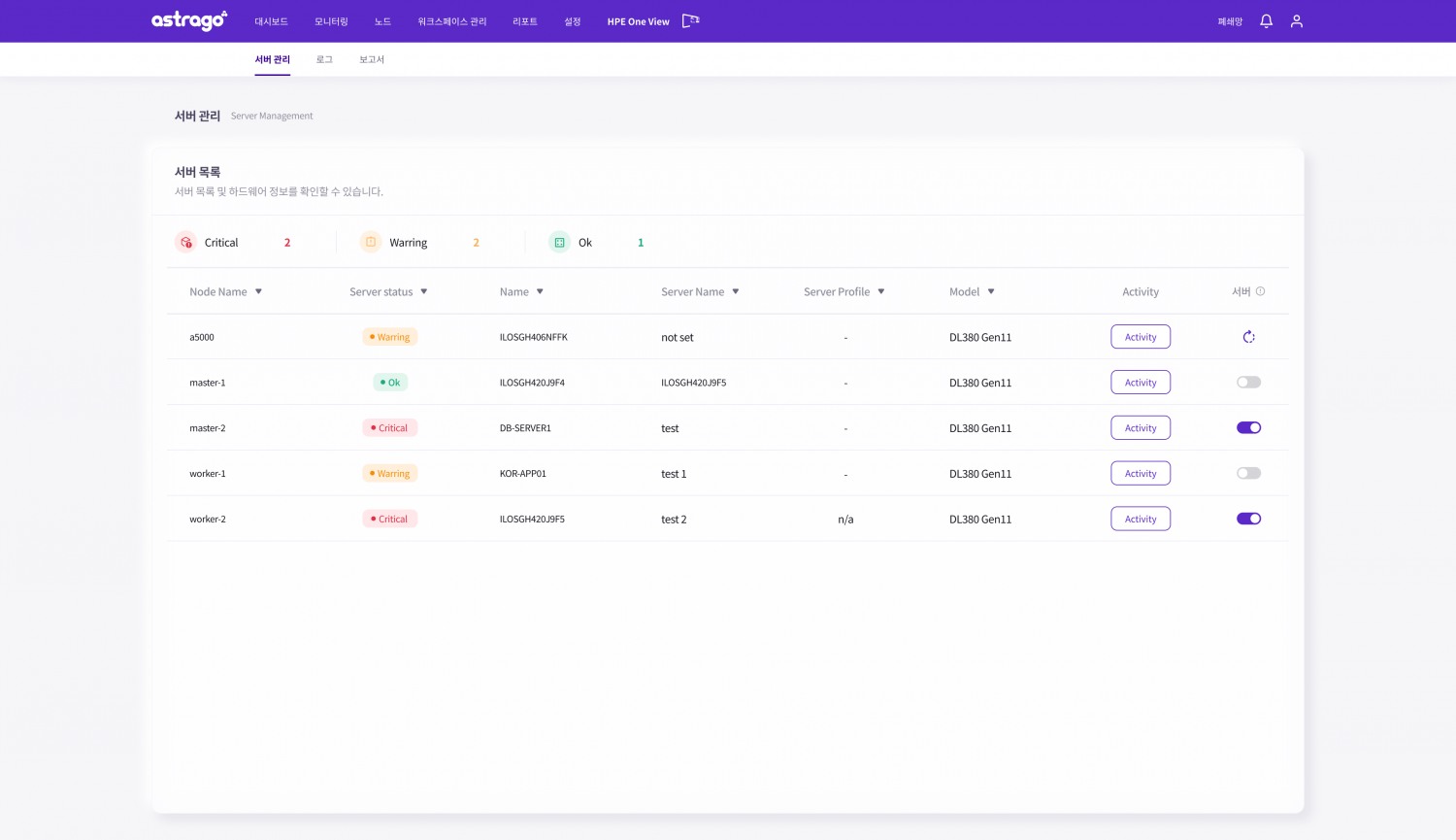This screenshot has width=1456, height=840.
Task: Turn off the server toggle for master-2
Action: (1248, 428)
